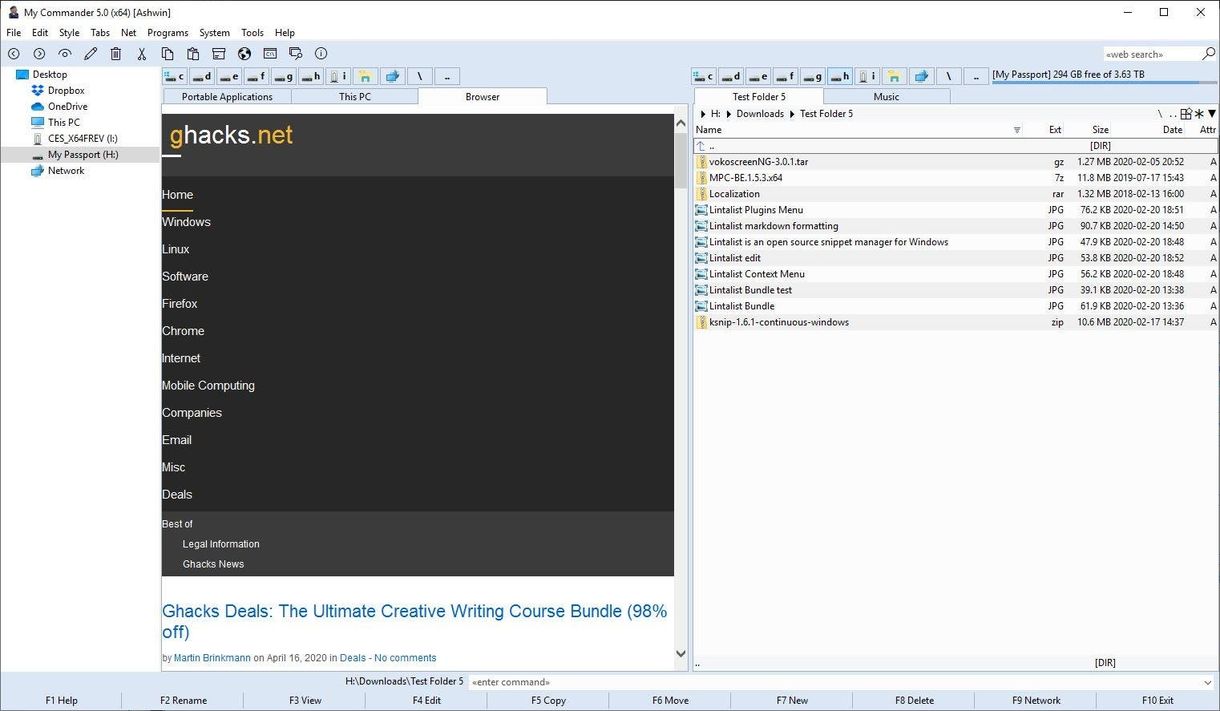Open the File menu
The height and width of the screenshot is (711, 1220).
(14, 33)
